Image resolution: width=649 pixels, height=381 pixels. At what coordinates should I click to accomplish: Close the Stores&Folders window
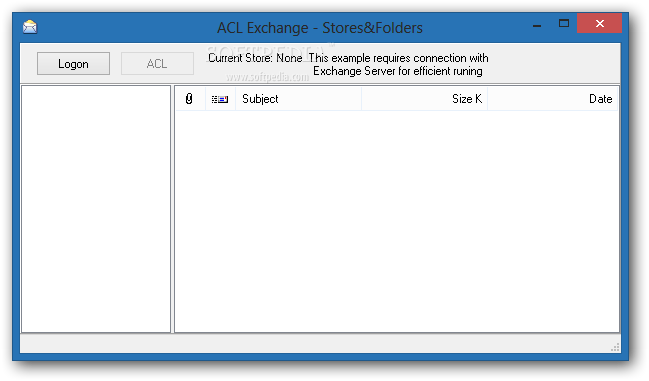[599, 24]
